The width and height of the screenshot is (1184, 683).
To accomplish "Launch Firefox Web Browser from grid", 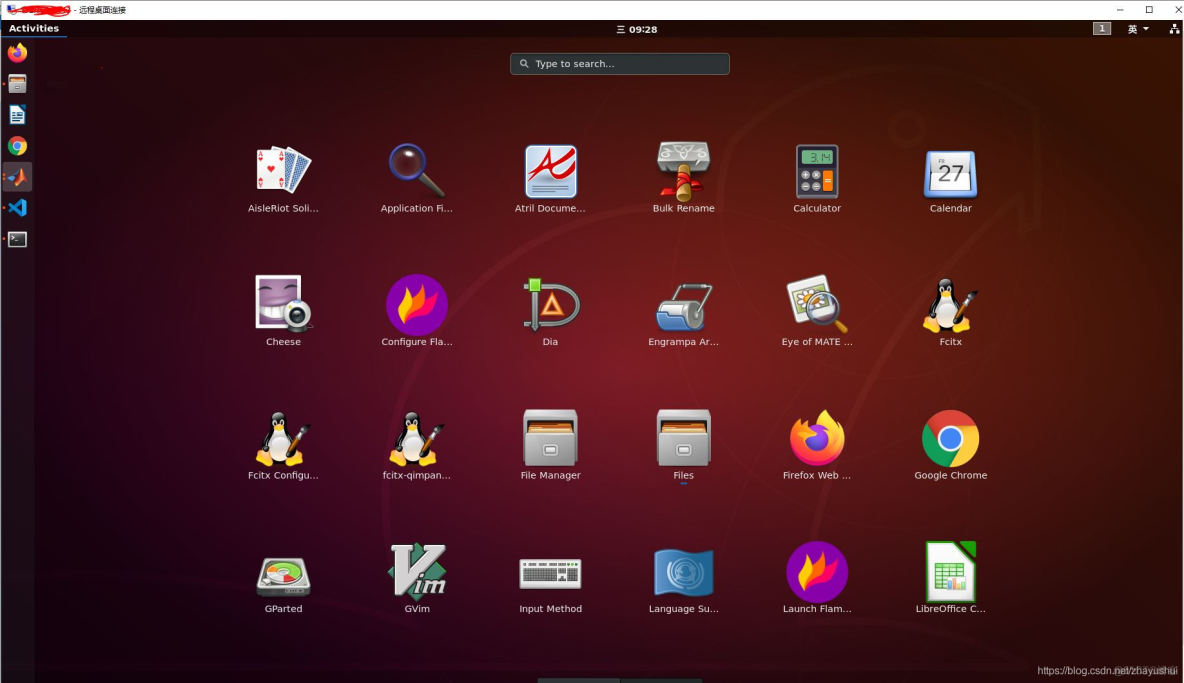I will 816,445.
